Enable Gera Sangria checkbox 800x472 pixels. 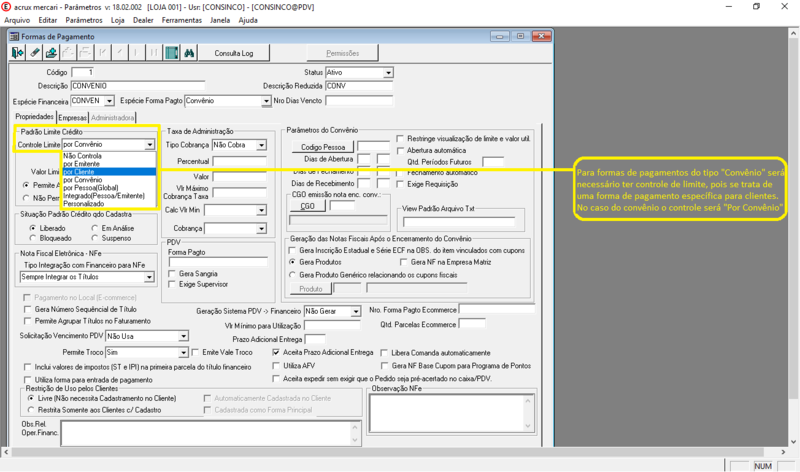(172, 274)
